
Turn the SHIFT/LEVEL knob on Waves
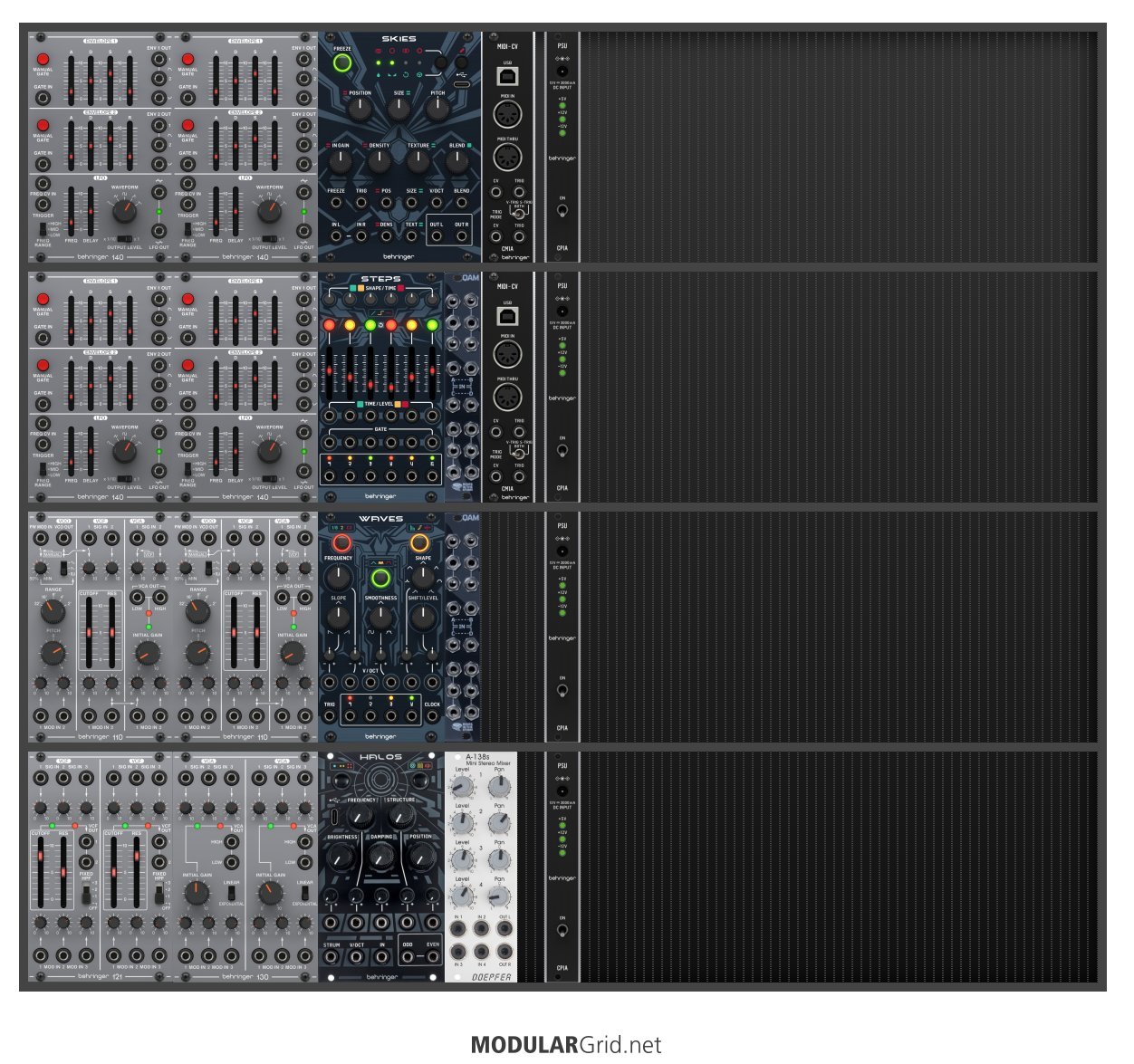[423, 618]
